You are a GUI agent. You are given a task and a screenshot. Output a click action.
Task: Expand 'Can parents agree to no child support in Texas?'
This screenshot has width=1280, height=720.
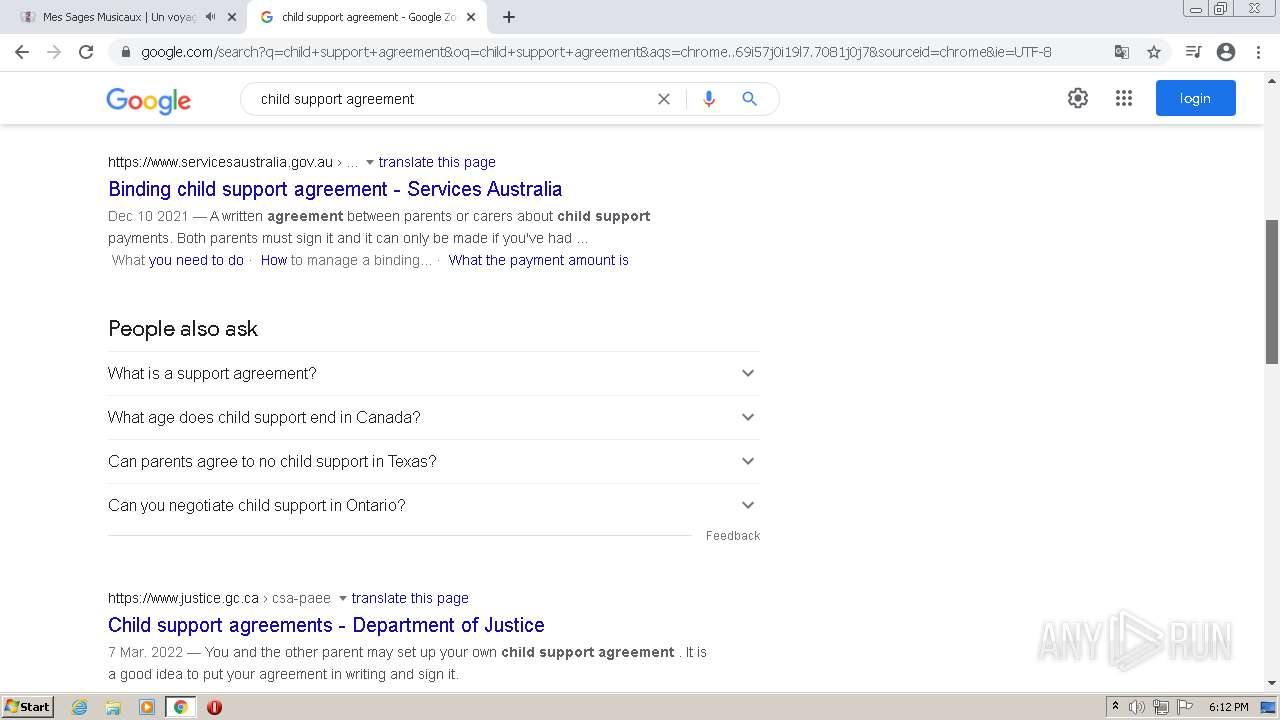[433, 461]
